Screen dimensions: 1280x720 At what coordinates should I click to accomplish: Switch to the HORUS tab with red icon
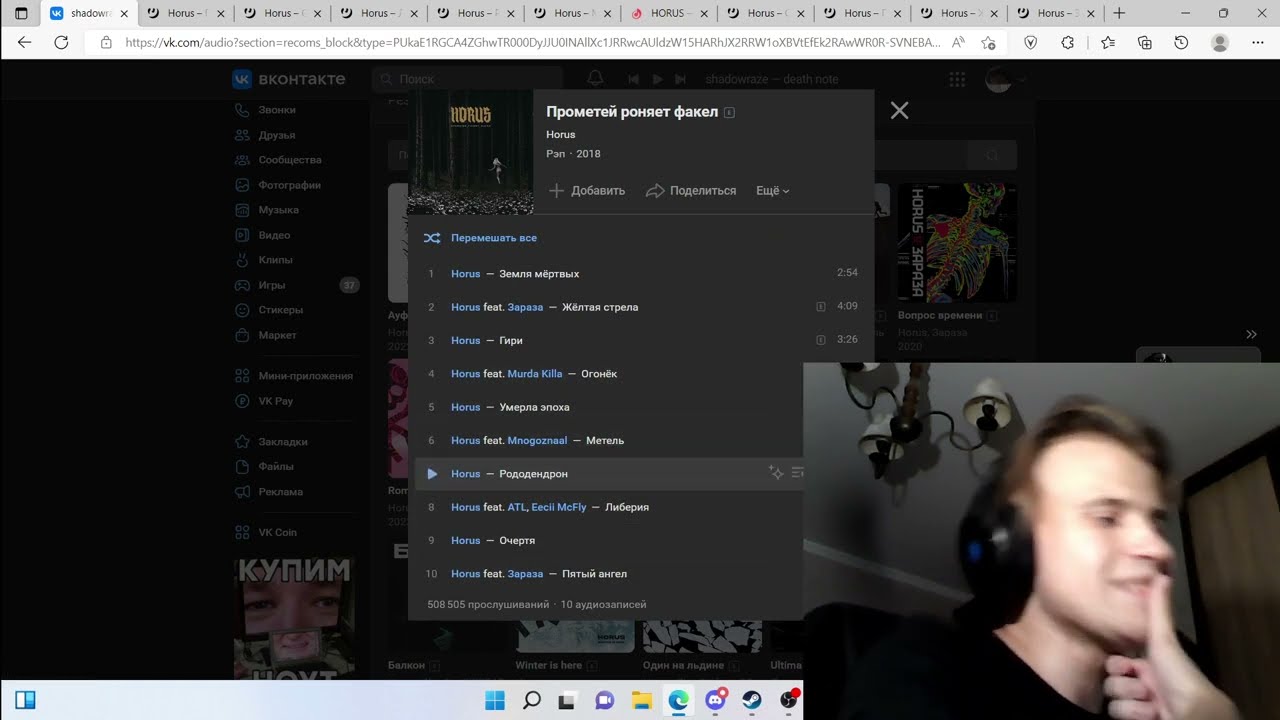coord(668,14)
